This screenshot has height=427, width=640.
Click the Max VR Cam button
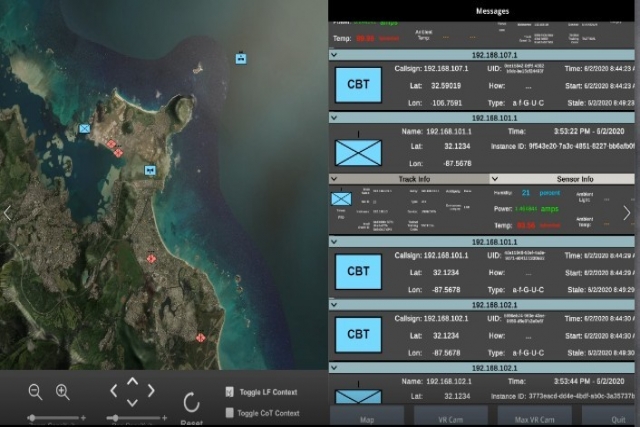(535, 417)
